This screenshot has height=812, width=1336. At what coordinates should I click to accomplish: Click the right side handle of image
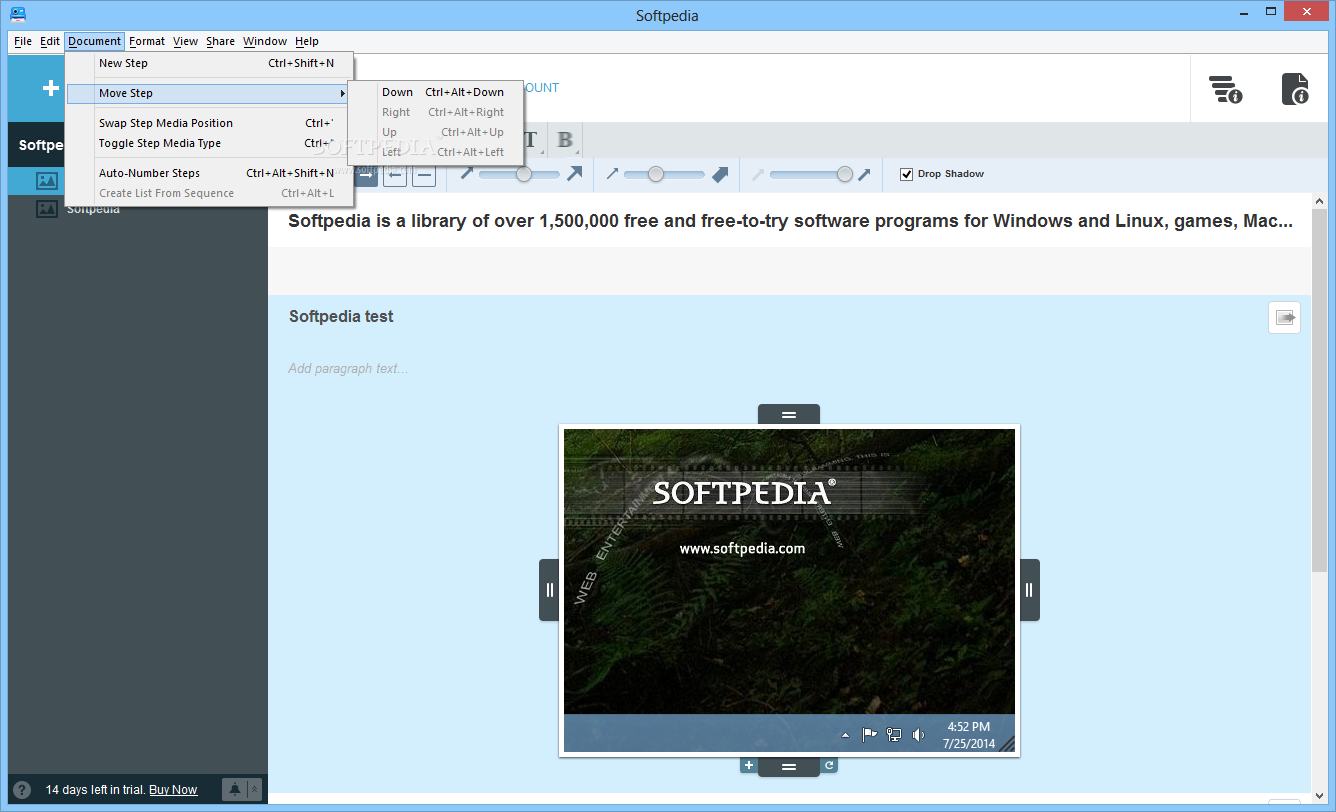[x=1029, y=590]
